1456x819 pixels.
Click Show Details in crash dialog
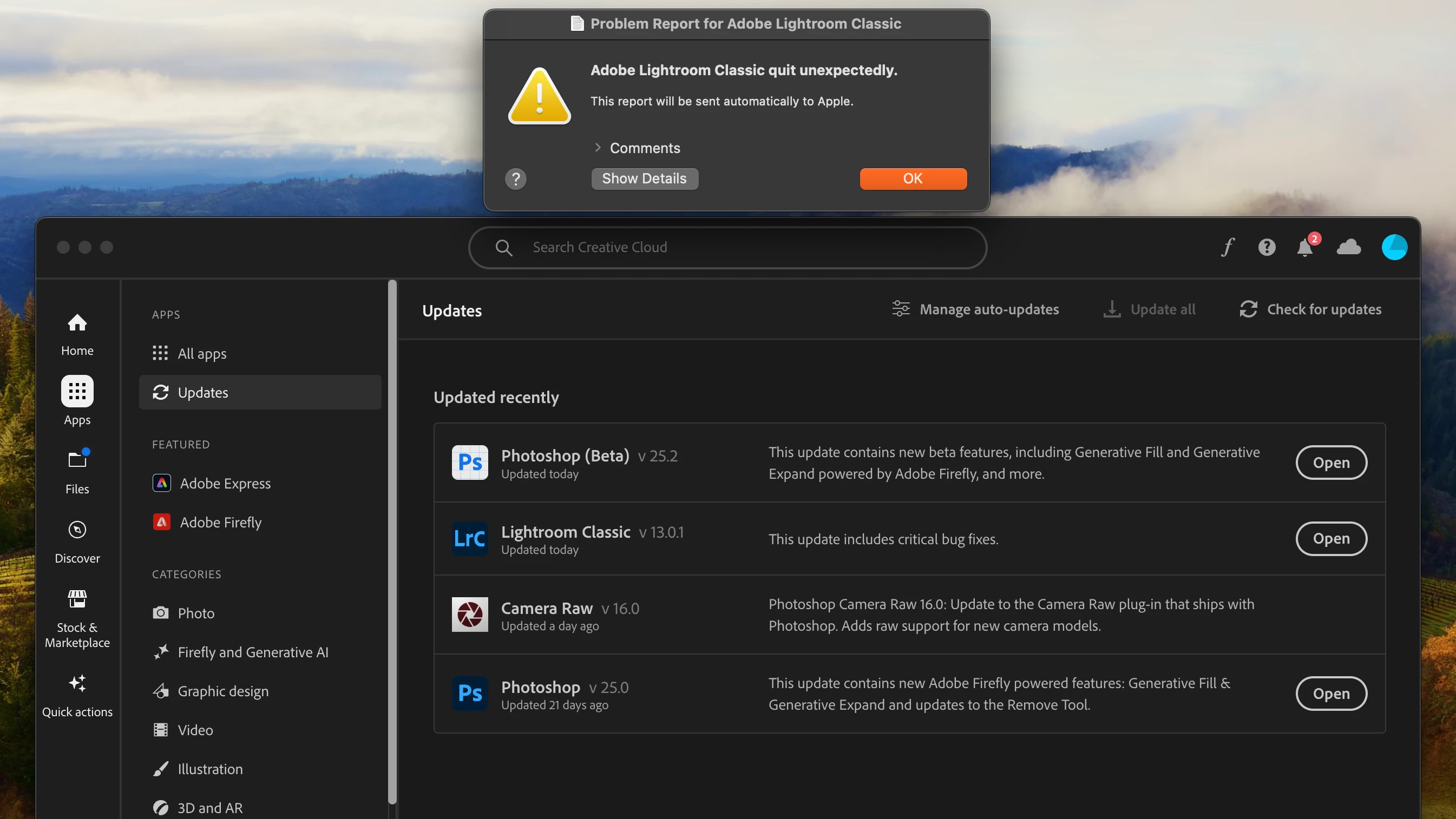[x=644, y=179]
